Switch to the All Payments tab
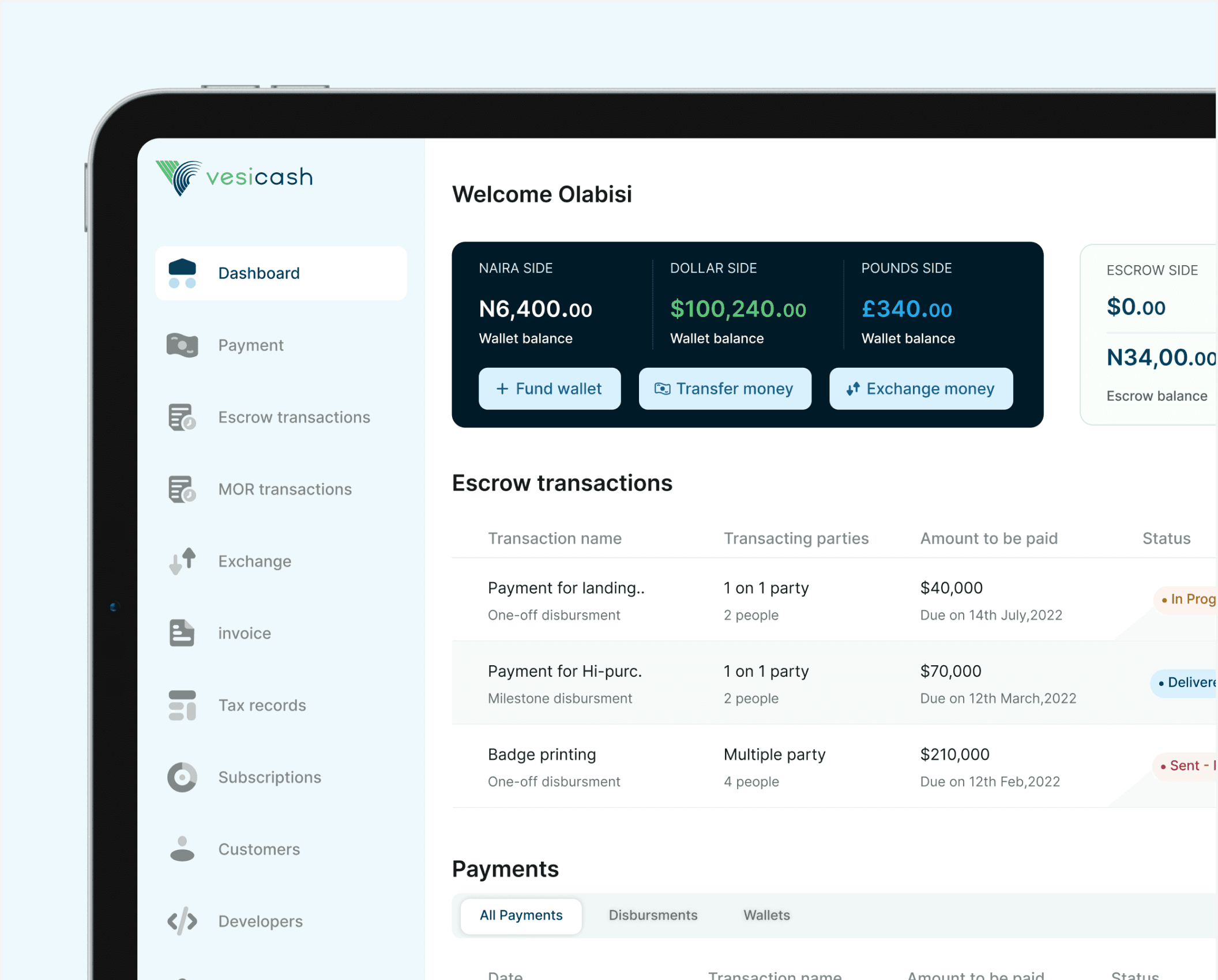Image resolution: width=1218 pixels, height=980 pixels. pyautogui.click(x=521, y=915)
